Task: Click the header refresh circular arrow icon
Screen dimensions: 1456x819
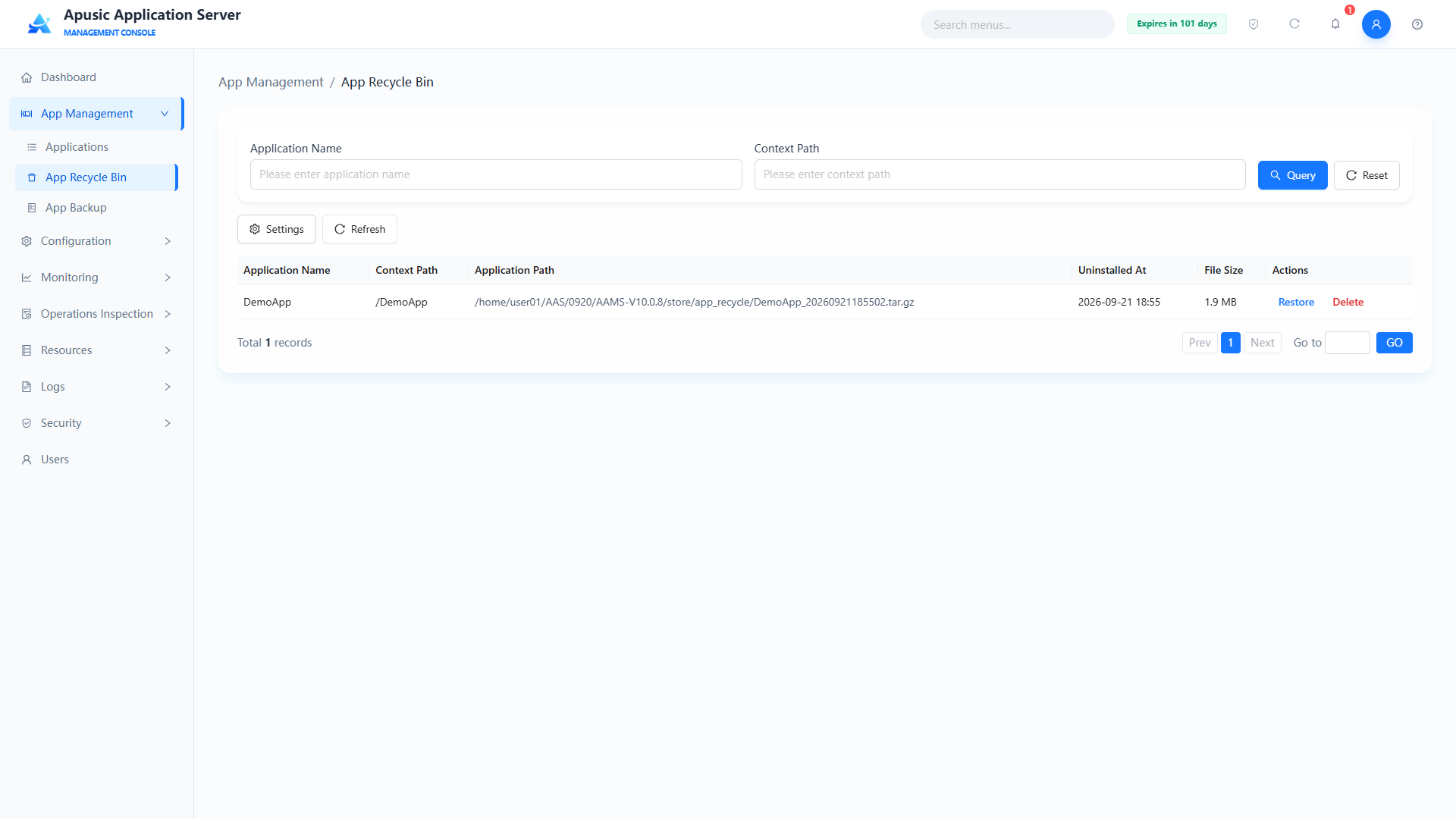Action: (x=1294, y=24)
